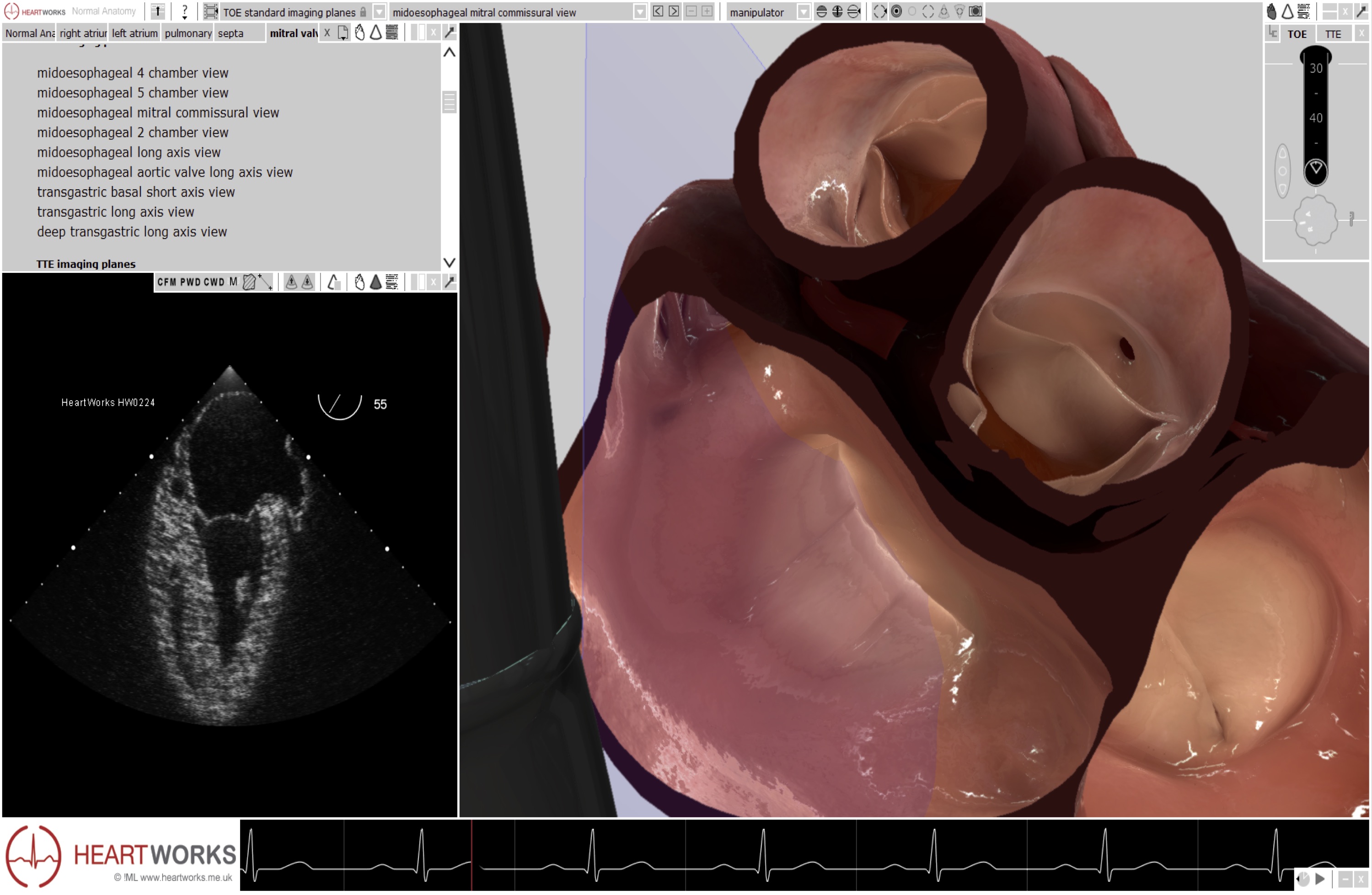
Task: Toggle the greyed ultrasound cone icon in top toolbar
Action: click(x=944, y=11)
